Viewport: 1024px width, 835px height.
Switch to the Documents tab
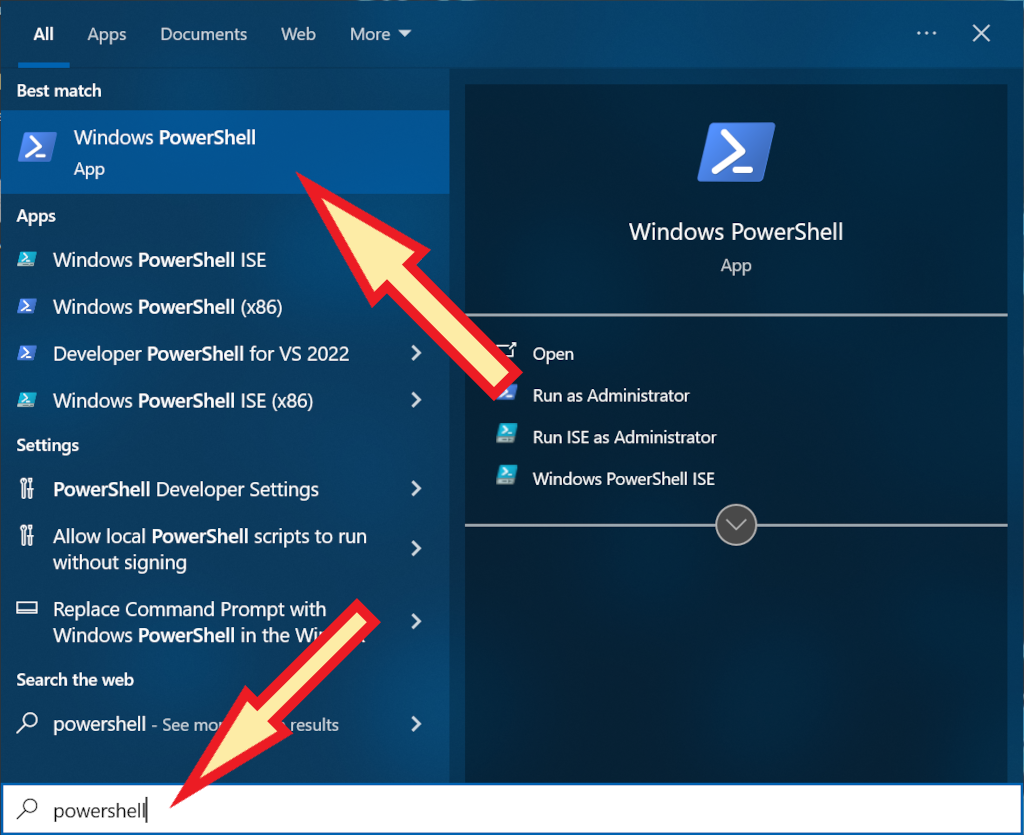click(x=204, y=34)
